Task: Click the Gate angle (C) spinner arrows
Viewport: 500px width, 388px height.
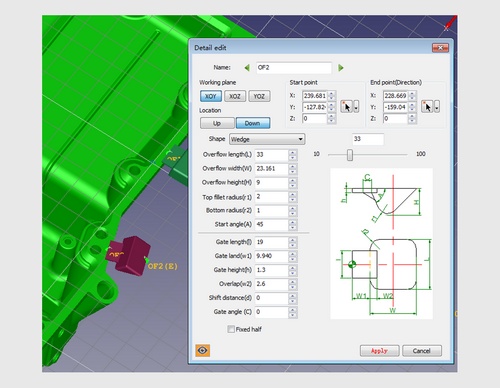Action: point(293,312)
